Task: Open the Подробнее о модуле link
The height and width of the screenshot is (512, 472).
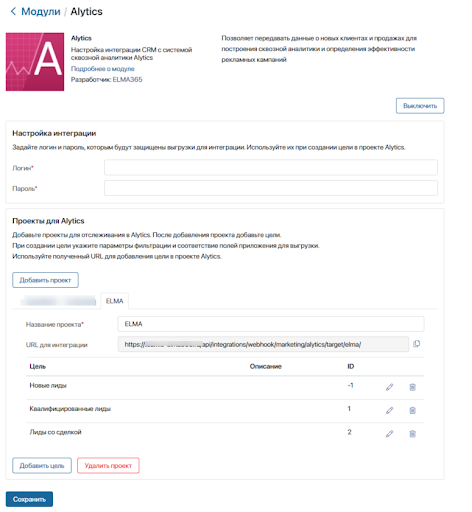Action: (x=103, y=69)
